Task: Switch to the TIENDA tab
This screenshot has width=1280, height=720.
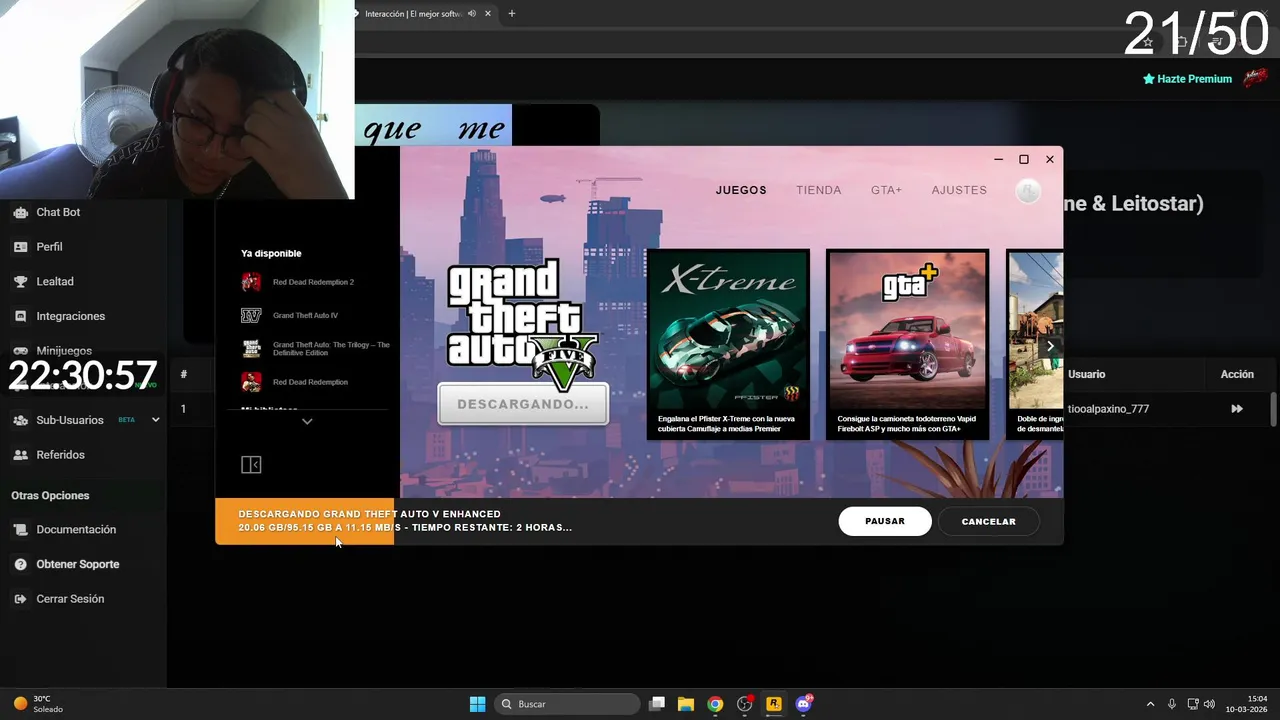Action: coord(819,190)
